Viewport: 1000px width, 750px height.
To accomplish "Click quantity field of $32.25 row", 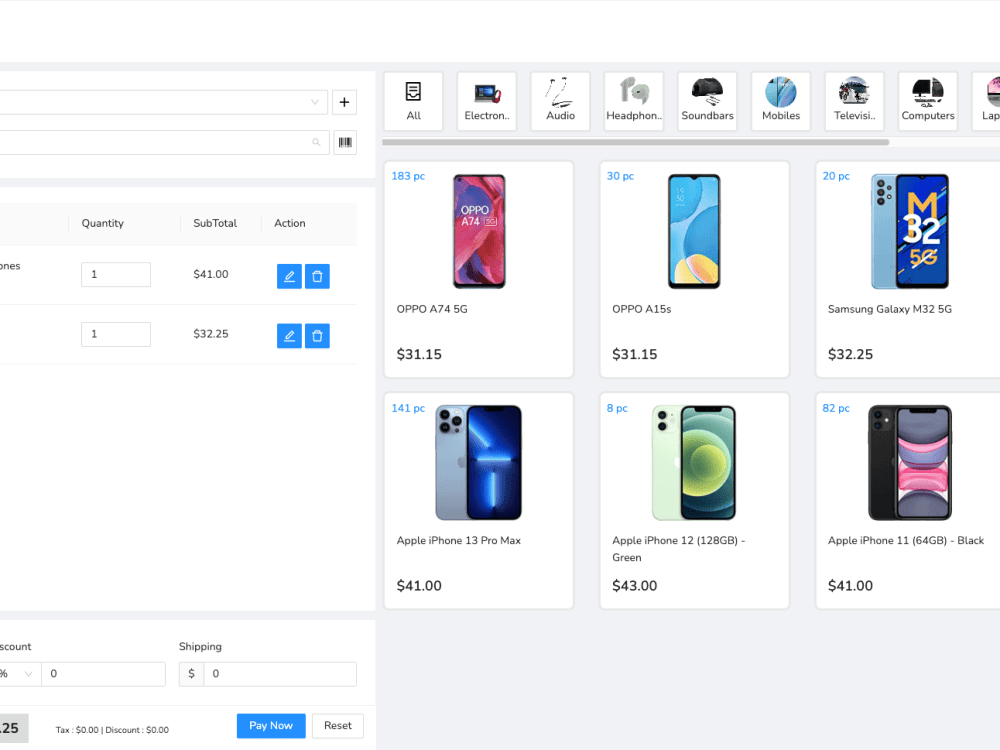I will [x=116, y=334].
